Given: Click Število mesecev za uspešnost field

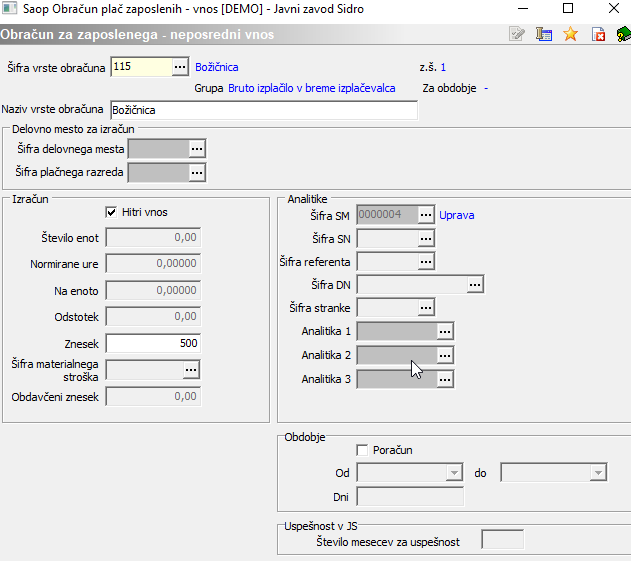Looking at the screenshot, I should click(x=502, y=541).
